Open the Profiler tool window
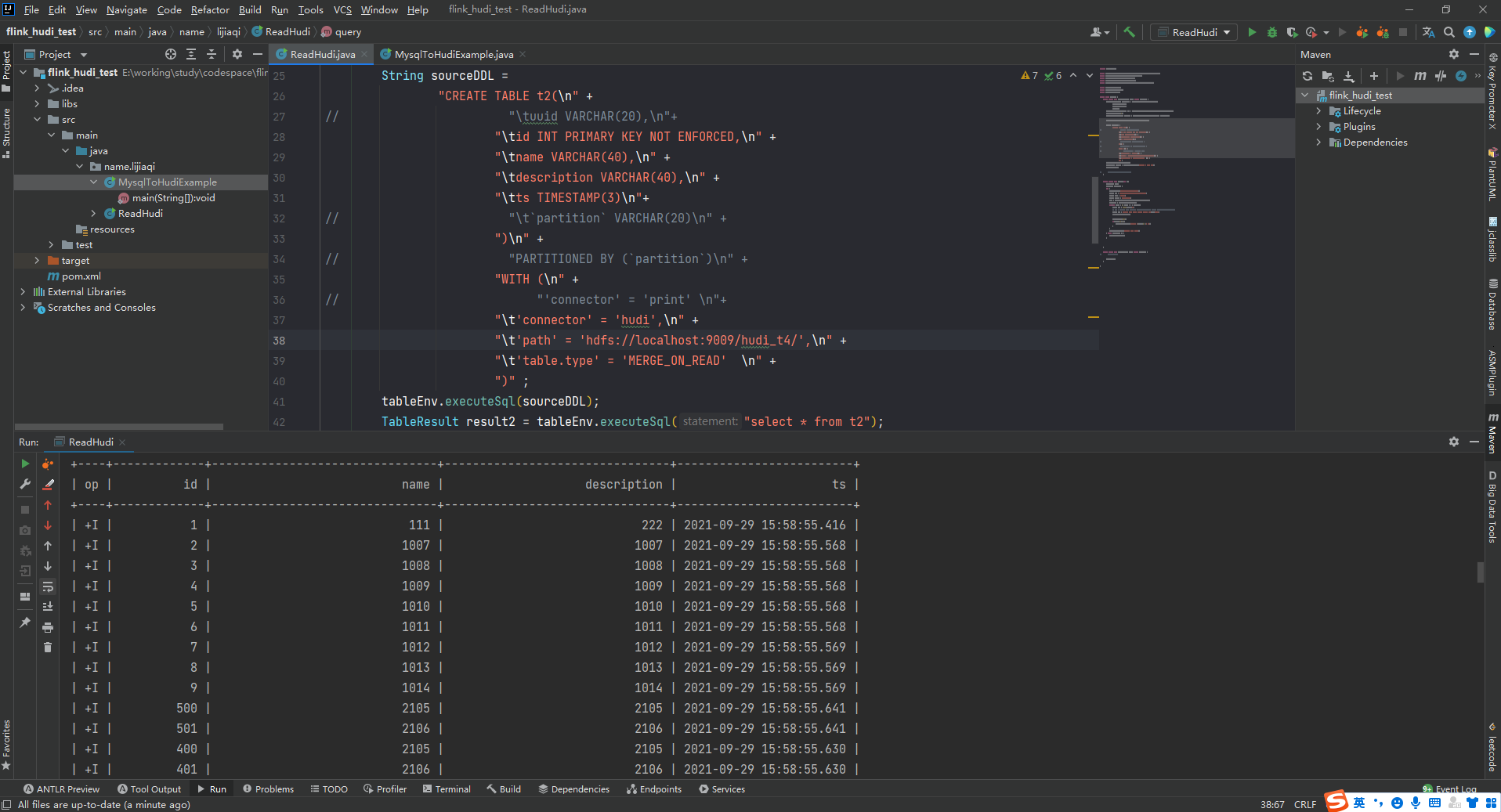This screenshot has height=812, width=1501. click(385, 789)
